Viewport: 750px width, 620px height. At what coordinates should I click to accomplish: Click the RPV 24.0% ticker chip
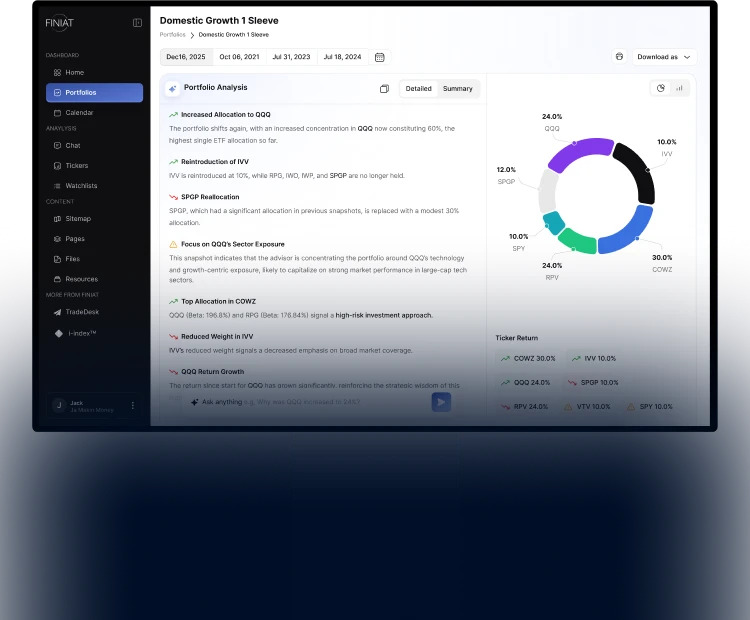524,407
